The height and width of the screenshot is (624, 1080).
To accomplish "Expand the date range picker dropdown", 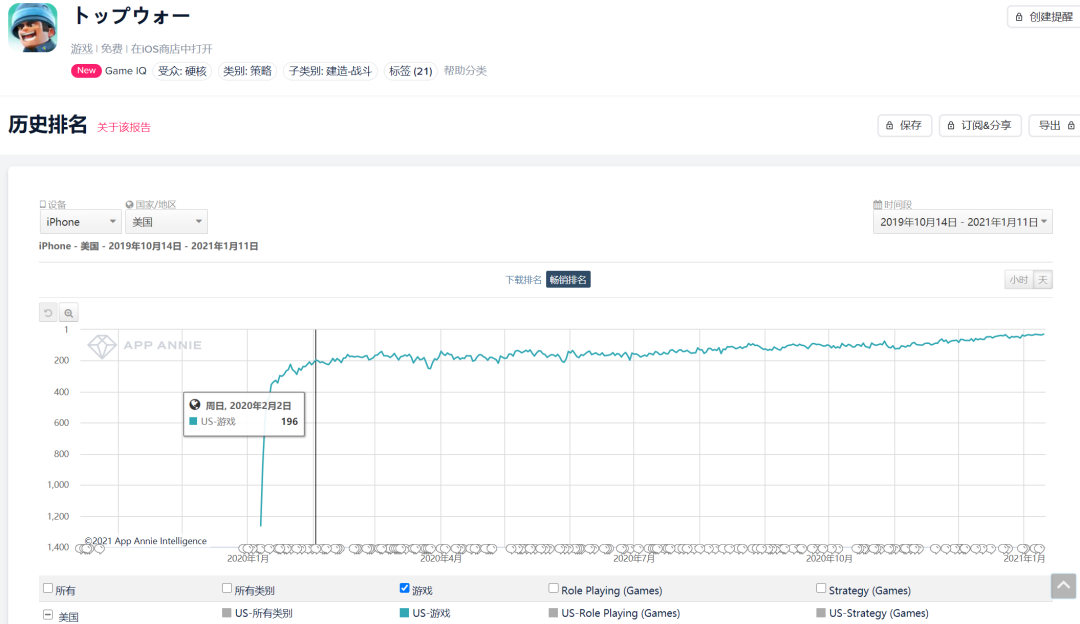I will click(x=963, y=222).
